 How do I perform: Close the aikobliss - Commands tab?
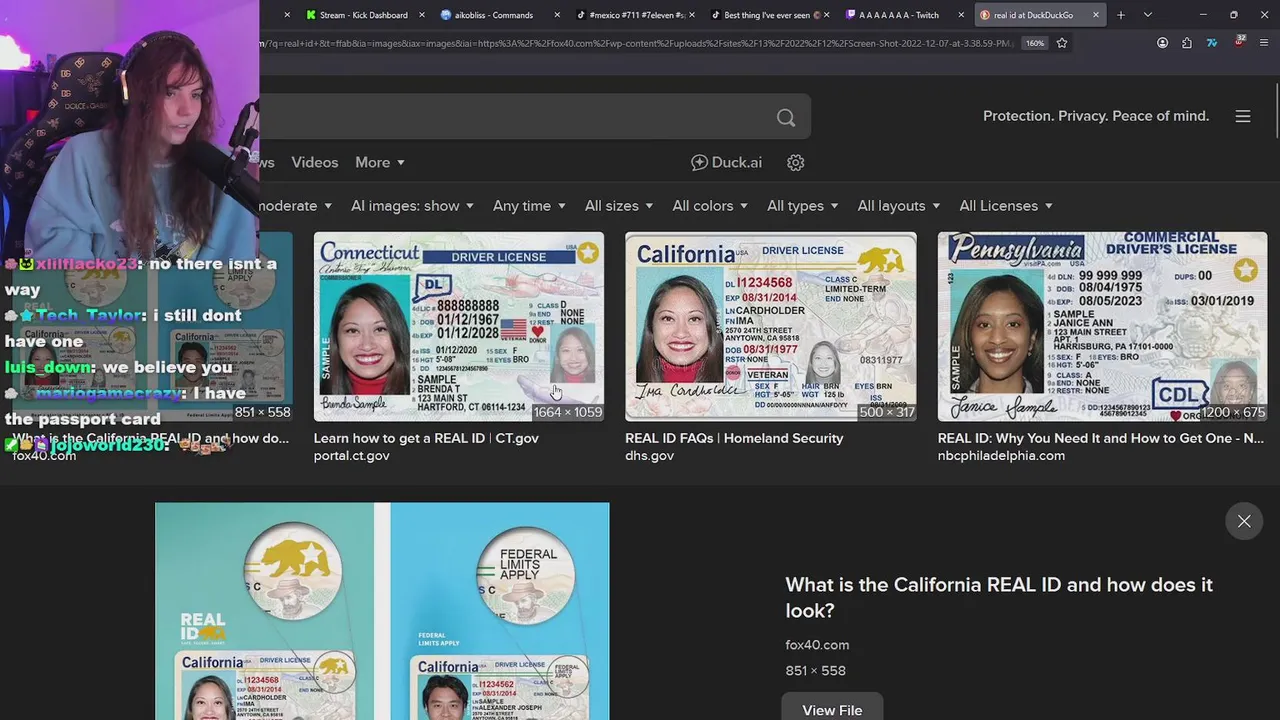click(x=557, y=15)
